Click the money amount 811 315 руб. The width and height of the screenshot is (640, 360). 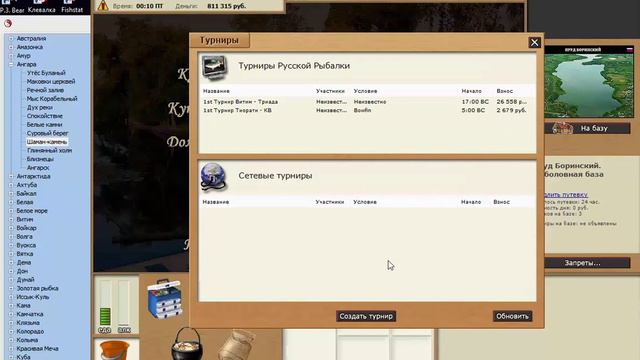[227, 6]
